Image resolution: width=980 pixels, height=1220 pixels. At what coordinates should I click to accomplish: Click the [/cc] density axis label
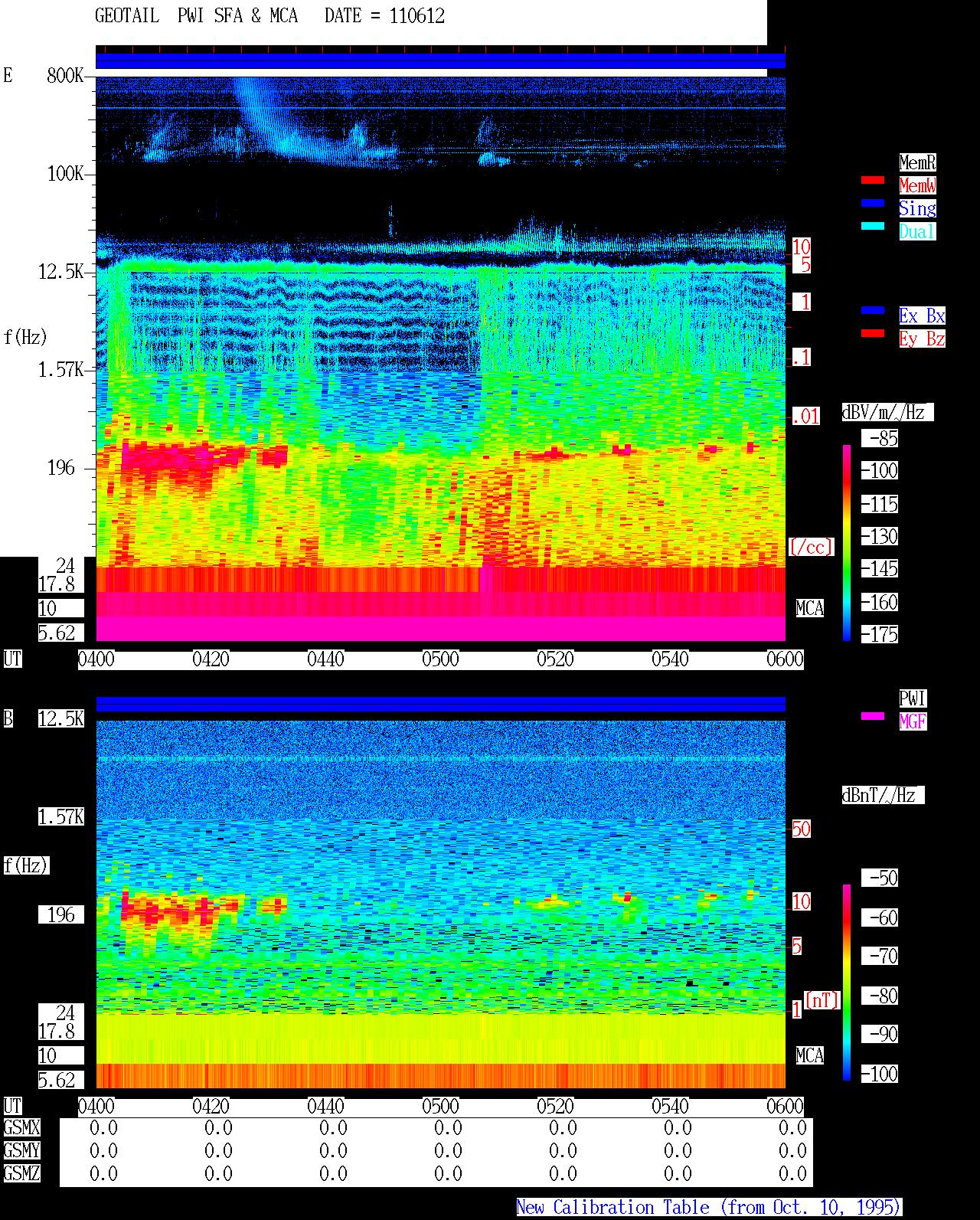point(811,548)
